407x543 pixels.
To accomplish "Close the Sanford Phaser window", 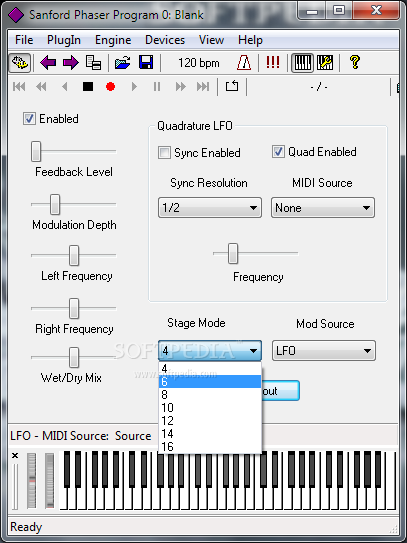I will pyautogui.click(x=376, y=11).
